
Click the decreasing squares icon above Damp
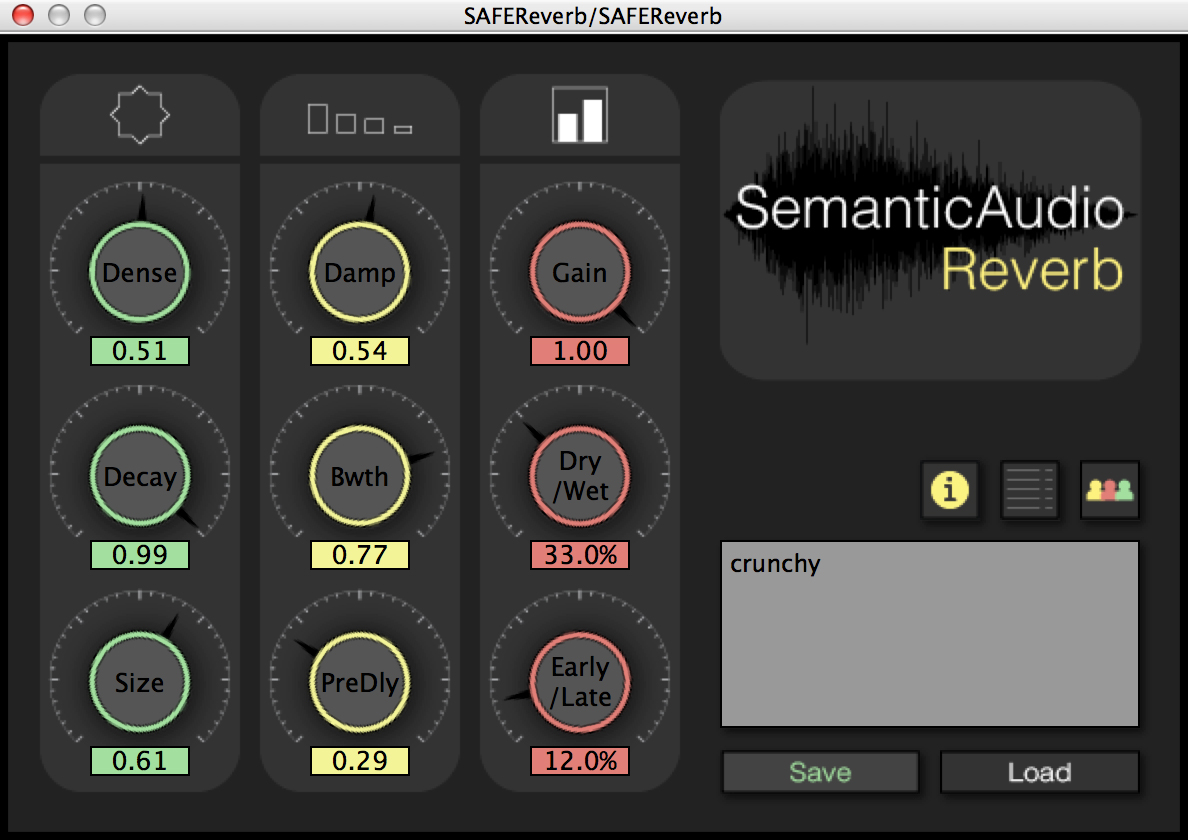click(x=360, y=118)
